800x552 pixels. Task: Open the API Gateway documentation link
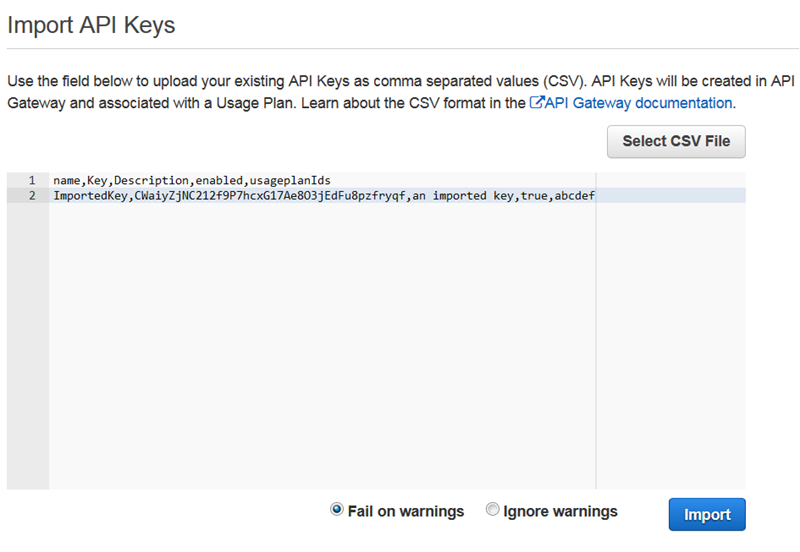(x=638, y=103)
